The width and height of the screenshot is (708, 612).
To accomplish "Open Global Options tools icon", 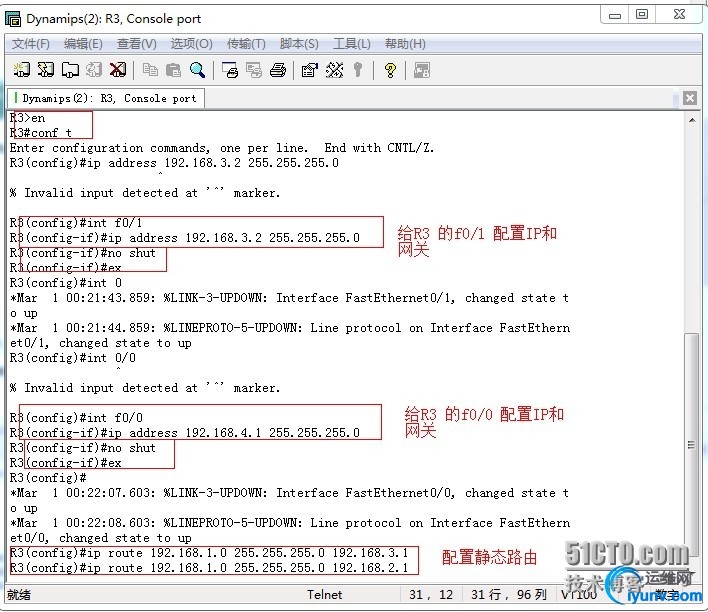I will click(x=334, y=70).
